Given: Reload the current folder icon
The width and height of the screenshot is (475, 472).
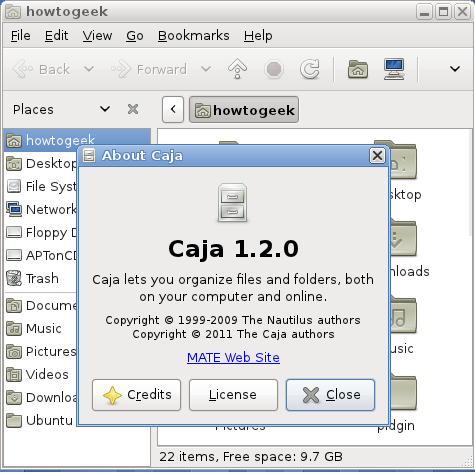Looking at the screenshot, I should 310,69.
